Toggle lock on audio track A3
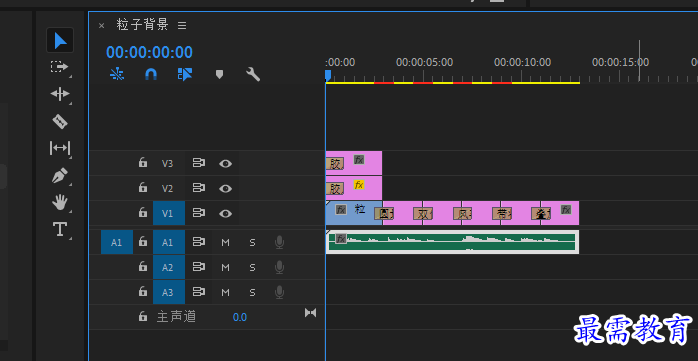Viewport: 698px width, 361px height. (x=142, y=292)
